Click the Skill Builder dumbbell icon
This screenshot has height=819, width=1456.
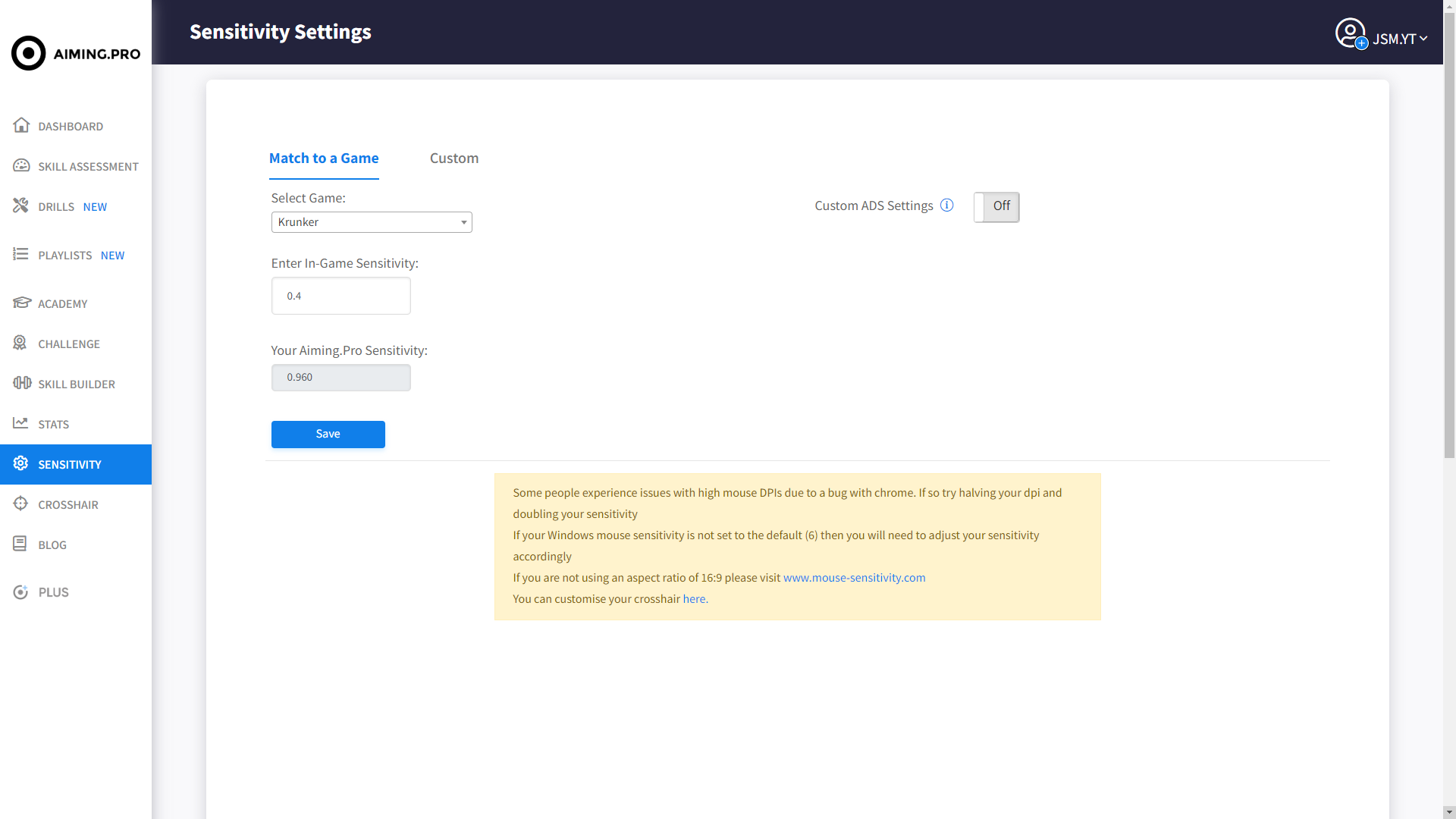pos(21,383)
